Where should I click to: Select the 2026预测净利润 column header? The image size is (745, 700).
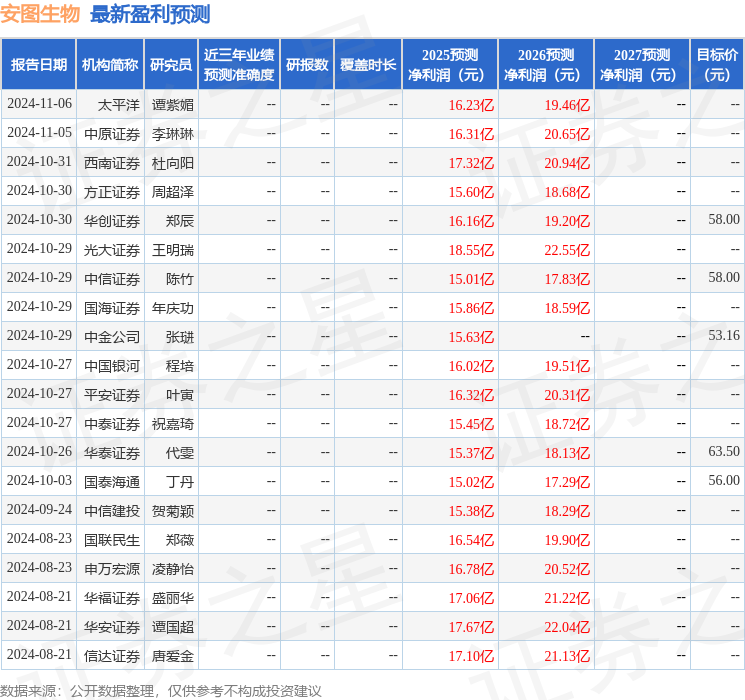(x=546, y=65)
